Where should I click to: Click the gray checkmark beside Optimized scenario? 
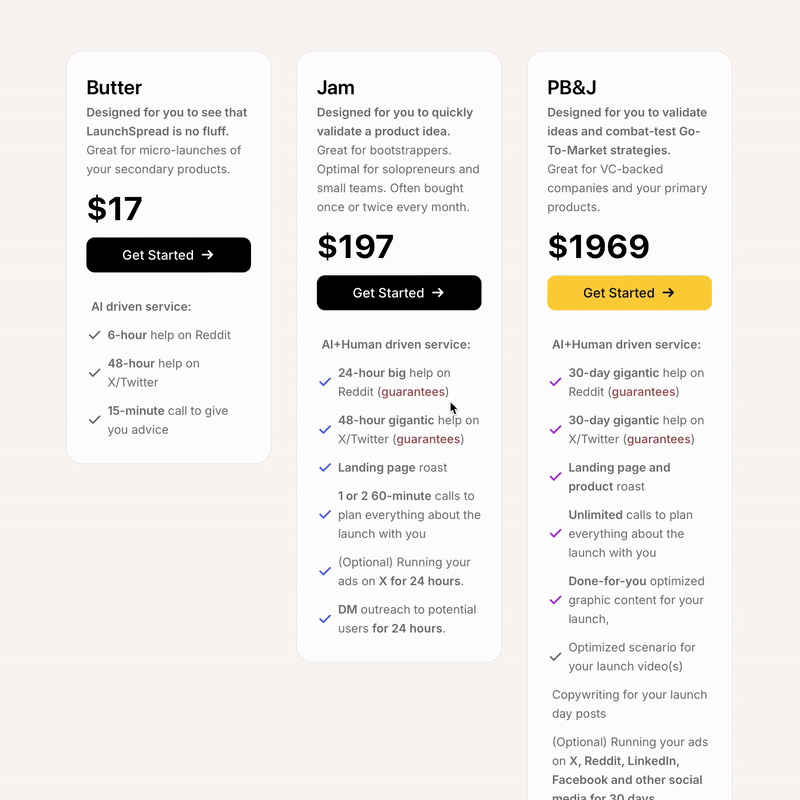click(556, 657)
